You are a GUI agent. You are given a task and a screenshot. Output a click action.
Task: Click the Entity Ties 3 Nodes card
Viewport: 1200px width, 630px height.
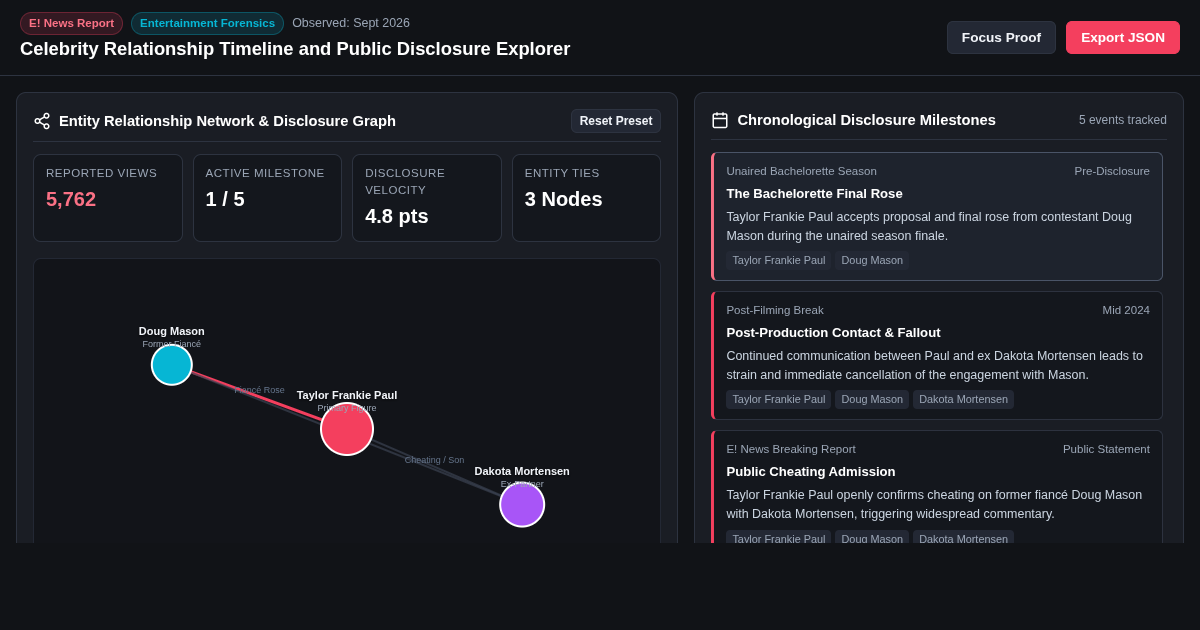point(586,198)
